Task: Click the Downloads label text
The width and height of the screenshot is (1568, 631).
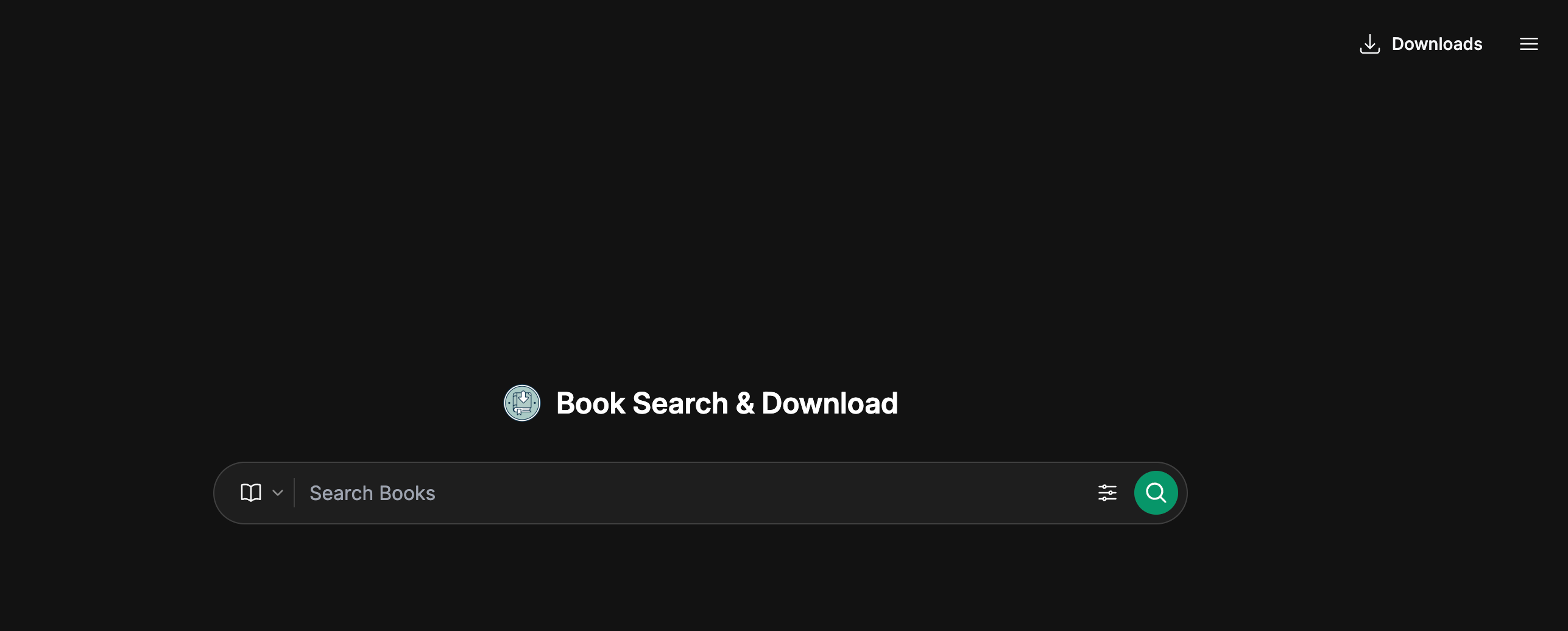Action: click(1437, 44)
